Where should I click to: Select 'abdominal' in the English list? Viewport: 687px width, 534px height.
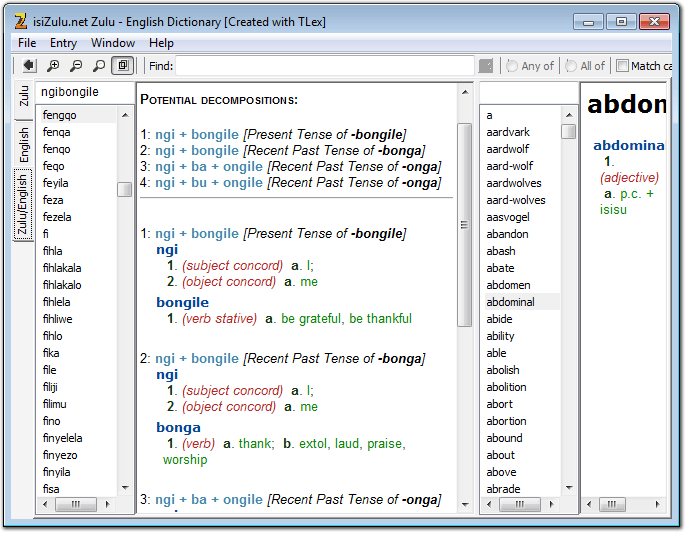(510, 302)
